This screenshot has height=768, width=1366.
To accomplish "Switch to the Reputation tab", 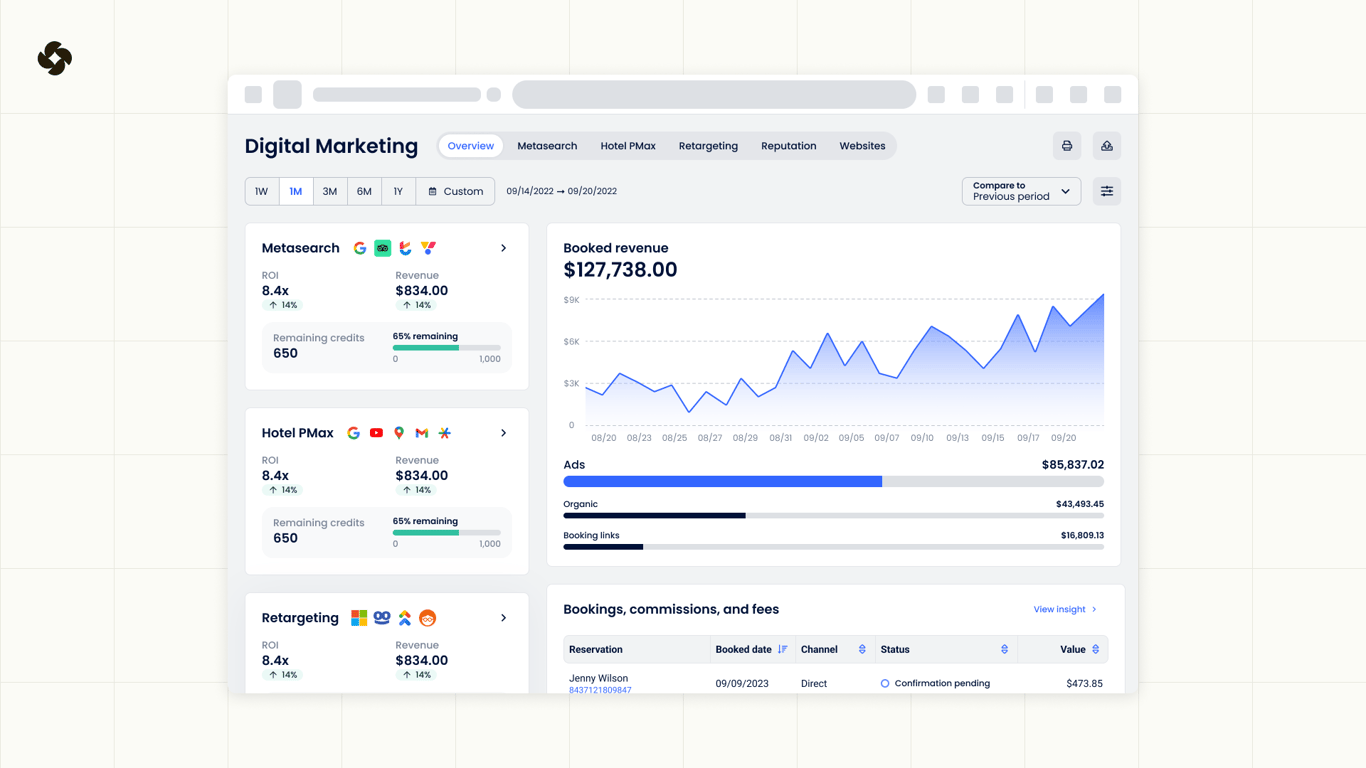I will [x=788, y=145].
